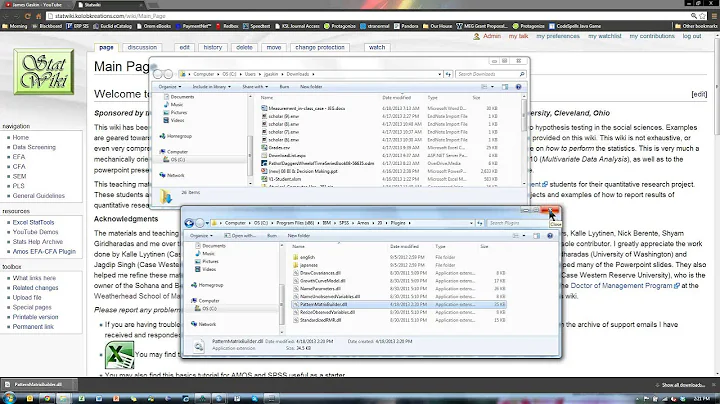Open the Downloads address bar history dropdown
Image resolution: width=720 pixels, height=404 pixels.
click(439, 74)
